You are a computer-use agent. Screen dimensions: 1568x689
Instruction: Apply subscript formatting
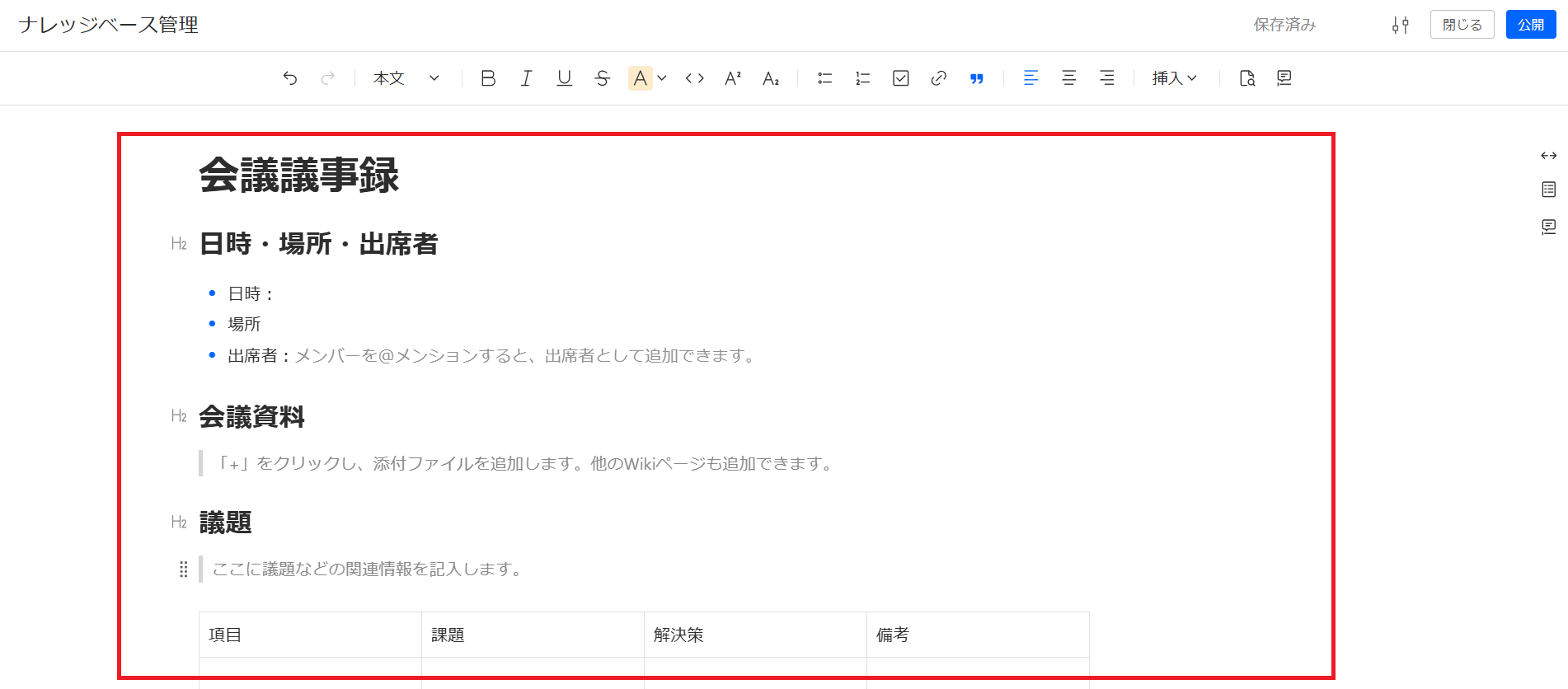[x=771, y=78]
